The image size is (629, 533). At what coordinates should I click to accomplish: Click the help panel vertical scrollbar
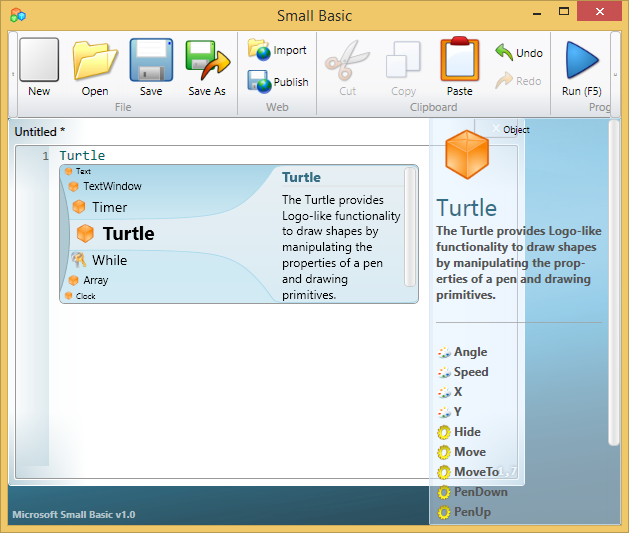tap(614, 283)
